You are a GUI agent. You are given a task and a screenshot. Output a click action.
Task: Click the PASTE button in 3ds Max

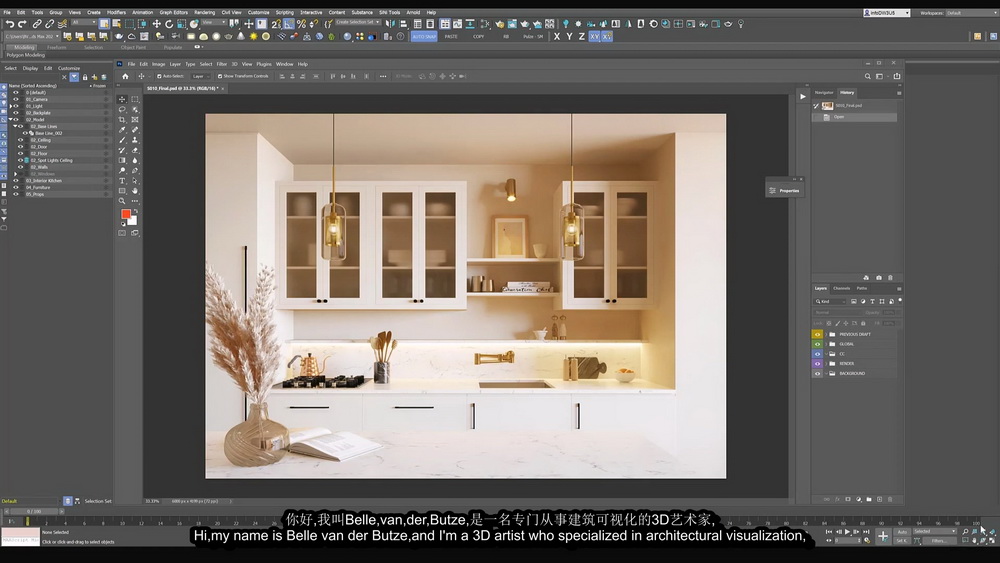(451, 37)
